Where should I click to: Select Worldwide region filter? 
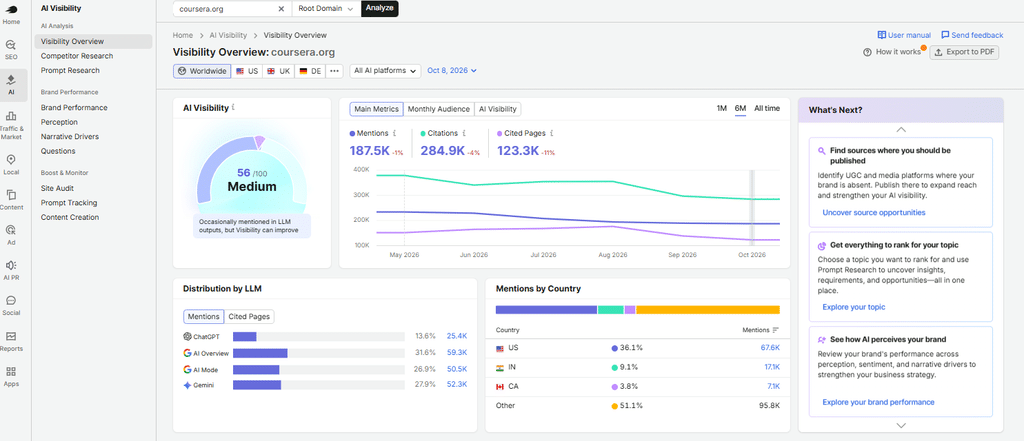click(202, 71)
